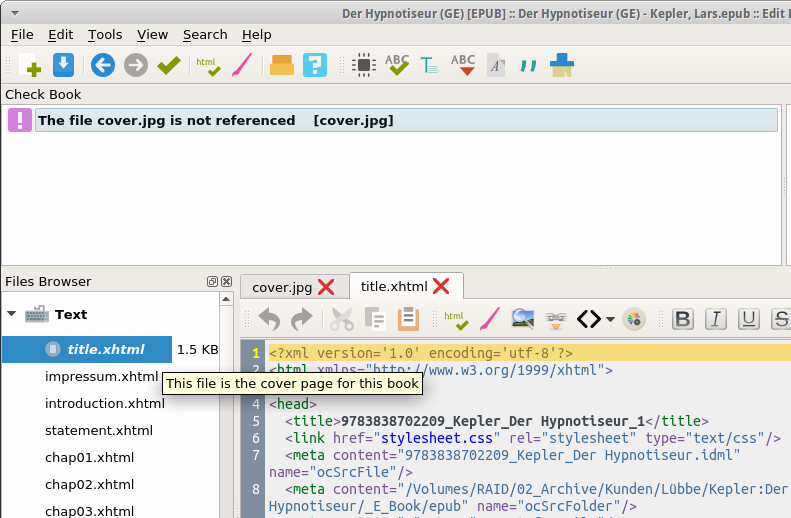The width and height of the screenshot is (791, 518).
Task: Open chap03.xhtml file
Action: coord(89,511)
